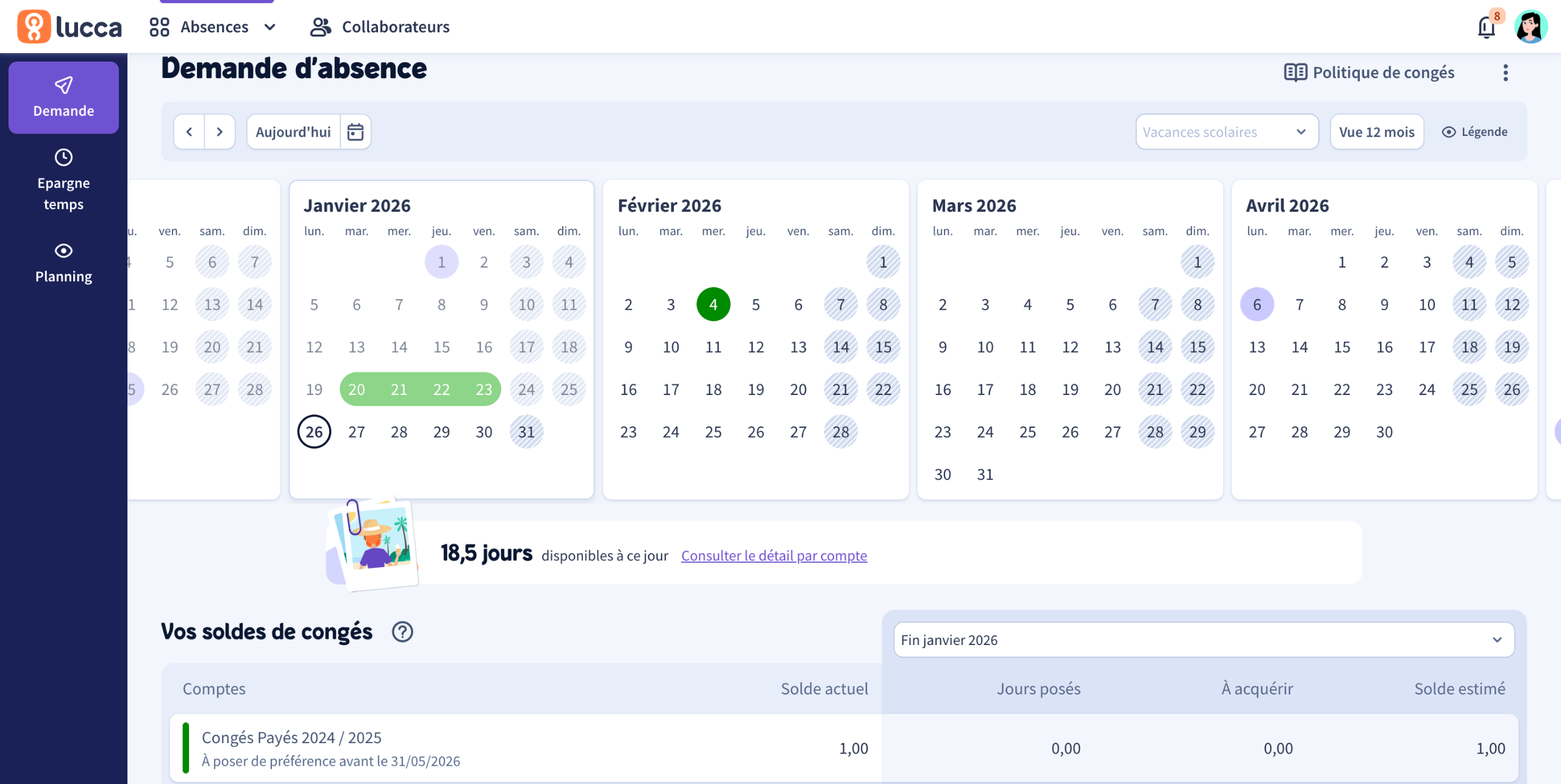
Task: Open the calendar date picker icon
Action: coord(355,132)
